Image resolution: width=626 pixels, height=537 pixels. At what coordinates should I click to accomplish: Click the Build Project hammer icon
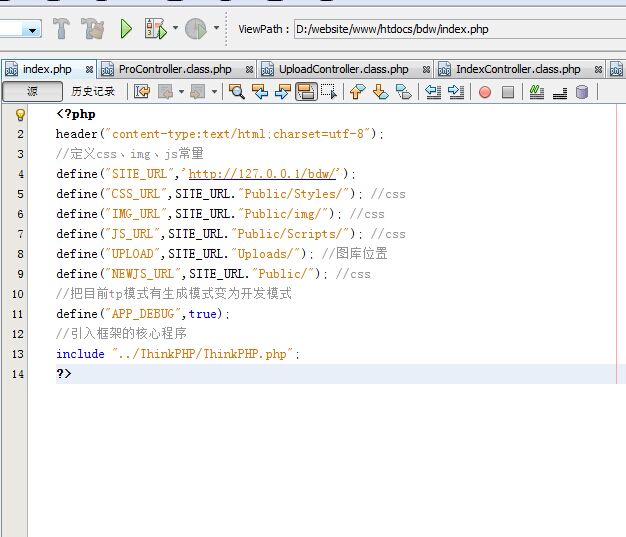[x=61, y=29]
